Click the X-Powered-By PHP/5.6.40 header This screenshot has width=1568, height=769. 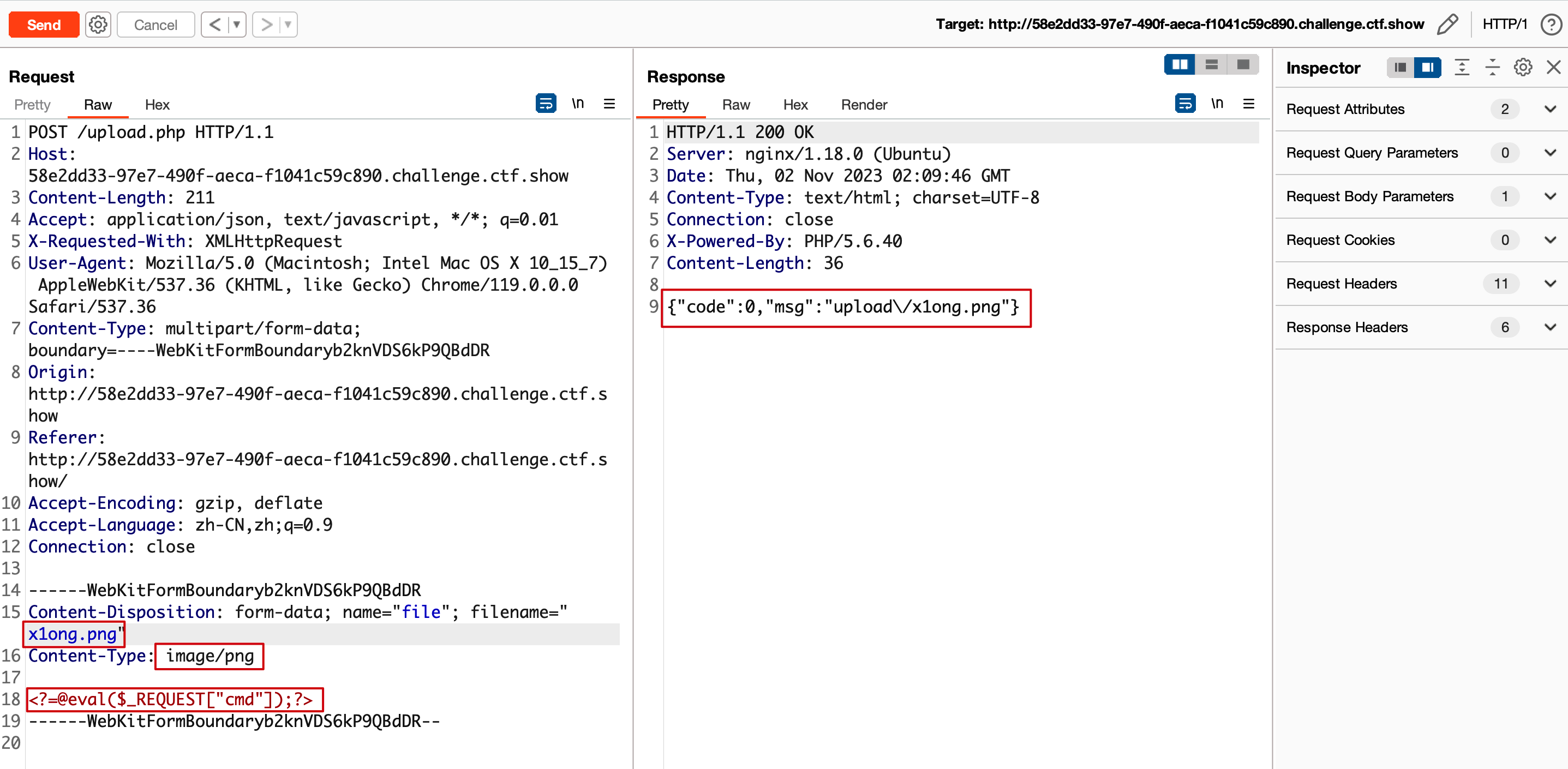(x=784, y=242)
